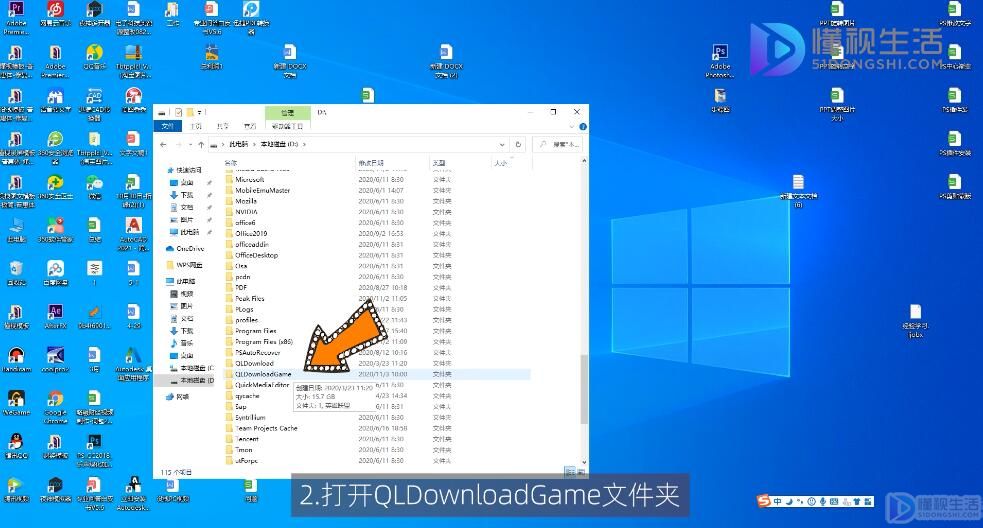Screen dimensions: 983x528
Task: Click the Properties icon in the quick access toolbar
Action: (179, 112)
